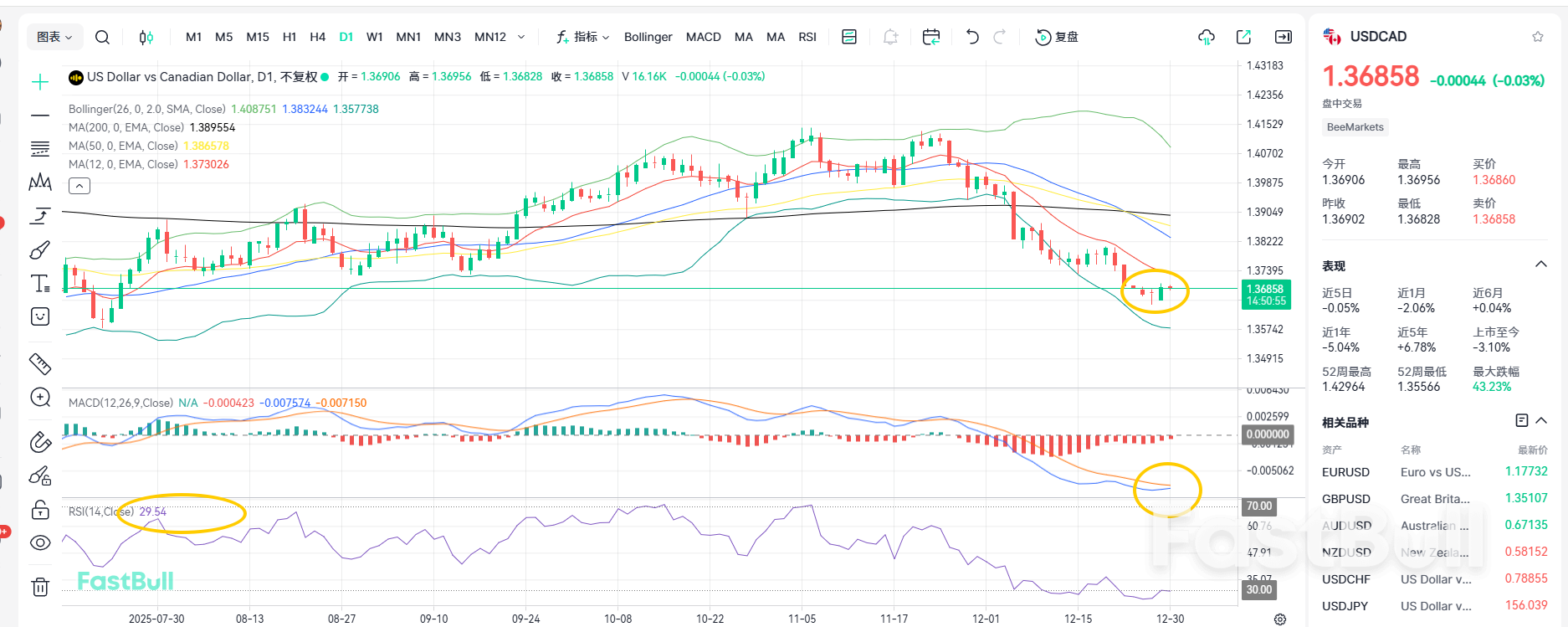Image resolution: width=1568 pixels, height=627 pixels.
Task: Toggle the lock drawings padlock
Action: pos(40,510)
